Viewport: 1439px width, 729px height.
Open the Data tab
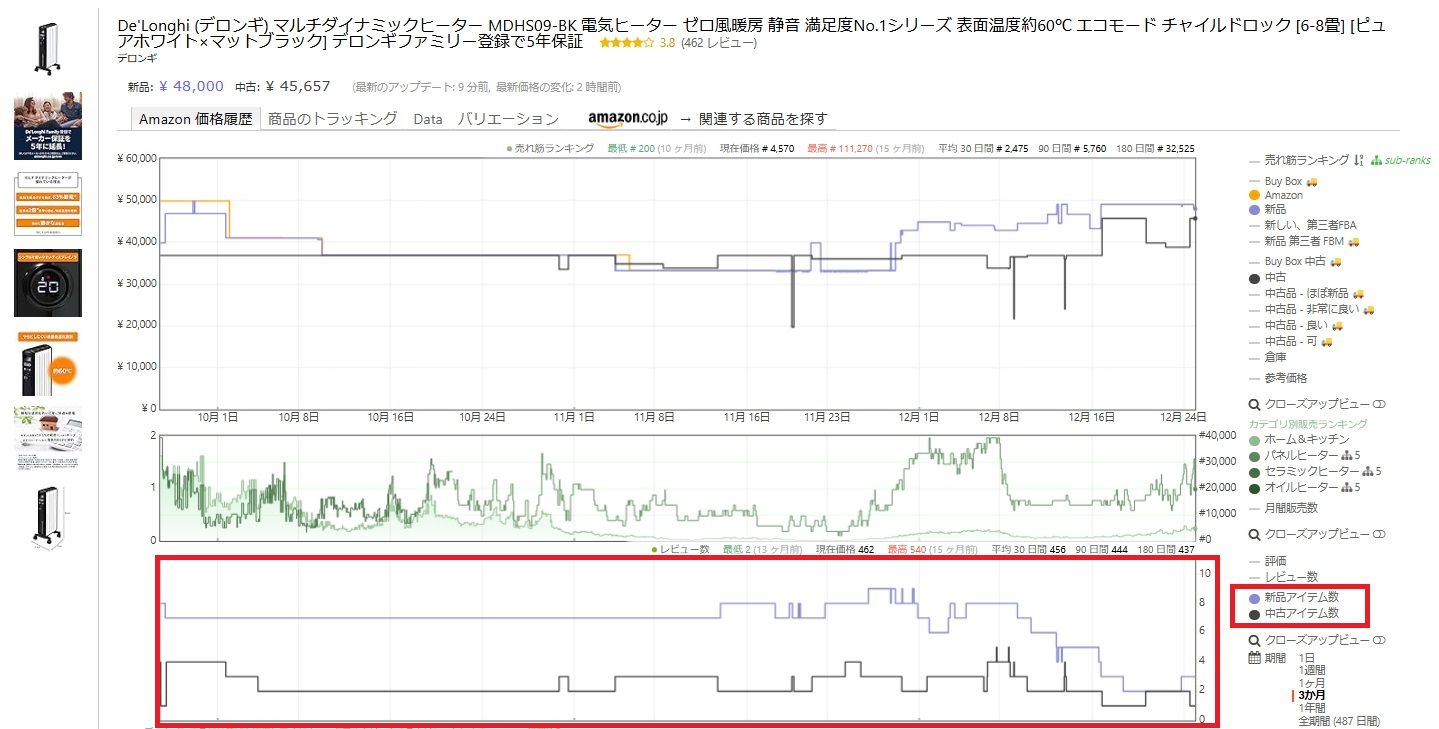(428, 119)
